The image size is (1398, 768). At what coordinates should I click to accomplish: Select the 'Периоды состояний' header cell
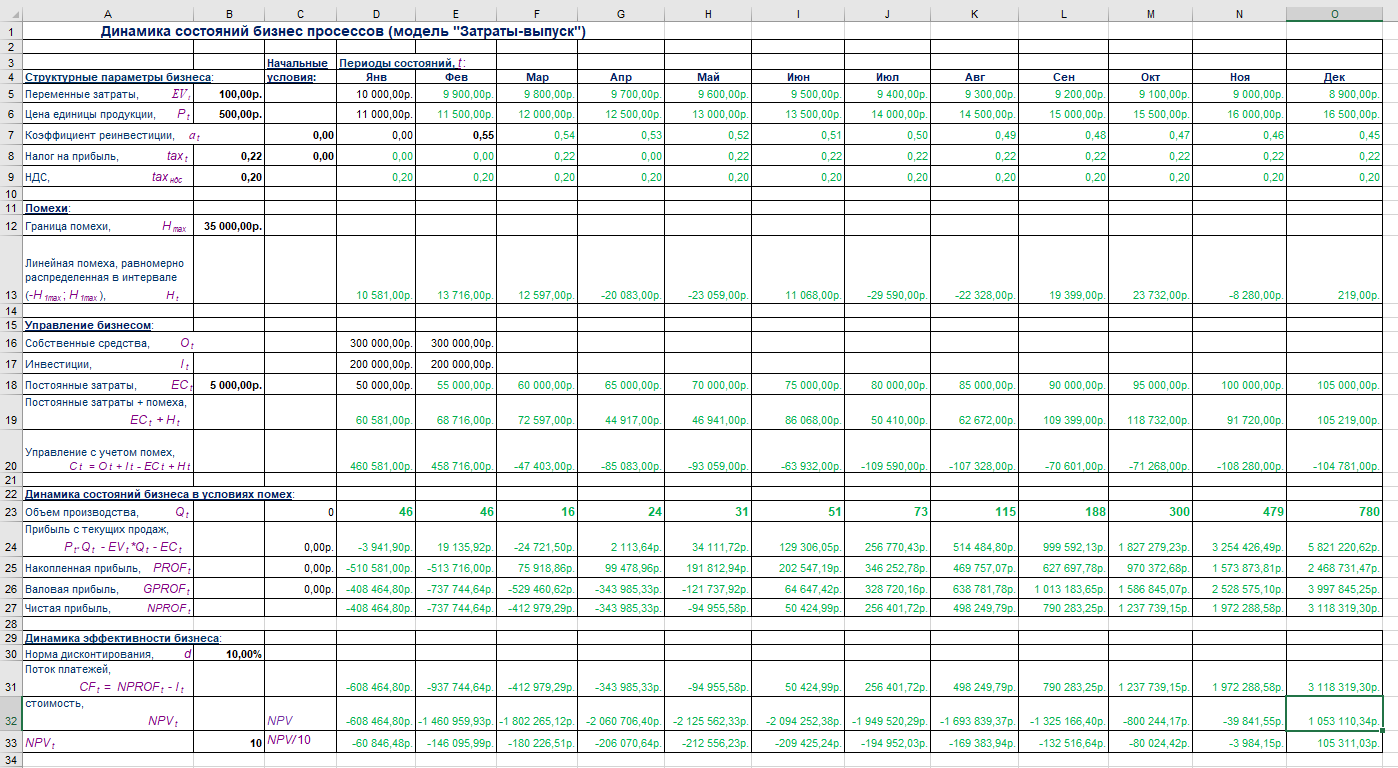click(403, 62)
